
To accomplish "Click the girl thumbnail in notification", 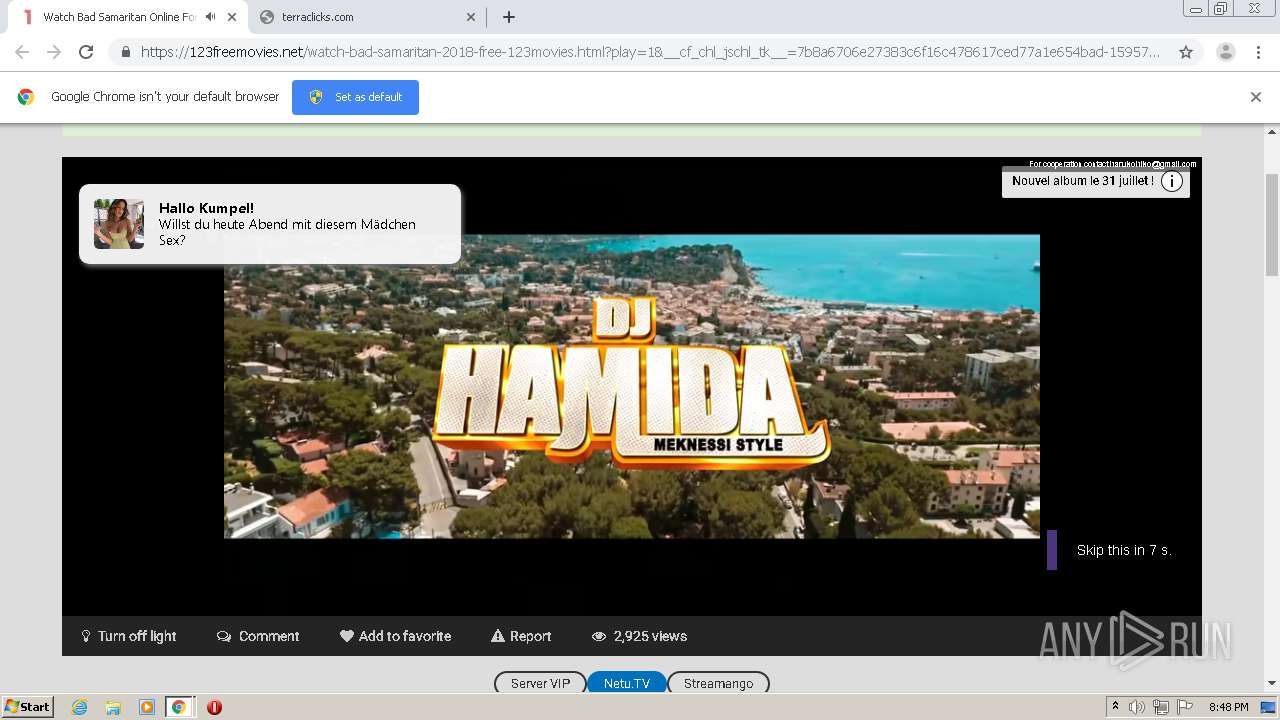I will pos(119,223).
